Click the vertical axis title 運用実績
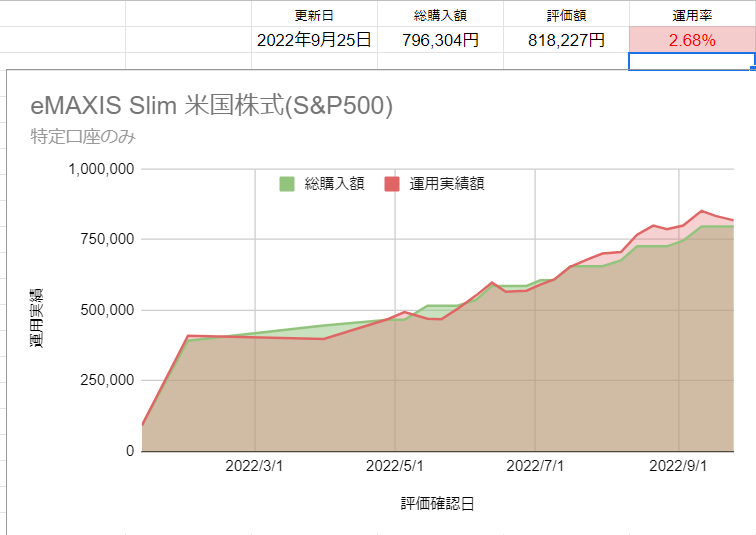This screenshot has height=535, width=756. (x=37, y=318)
